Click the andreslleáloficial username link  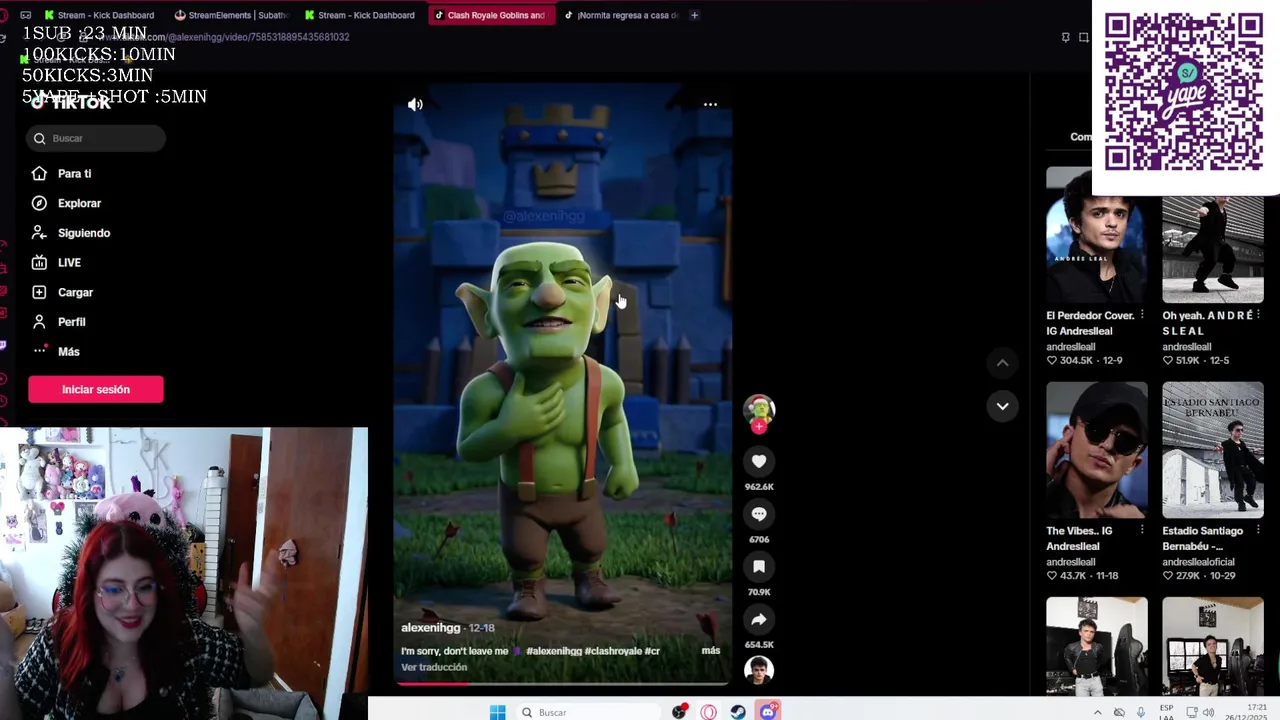pyautogui.click(x=1198, y=562)
